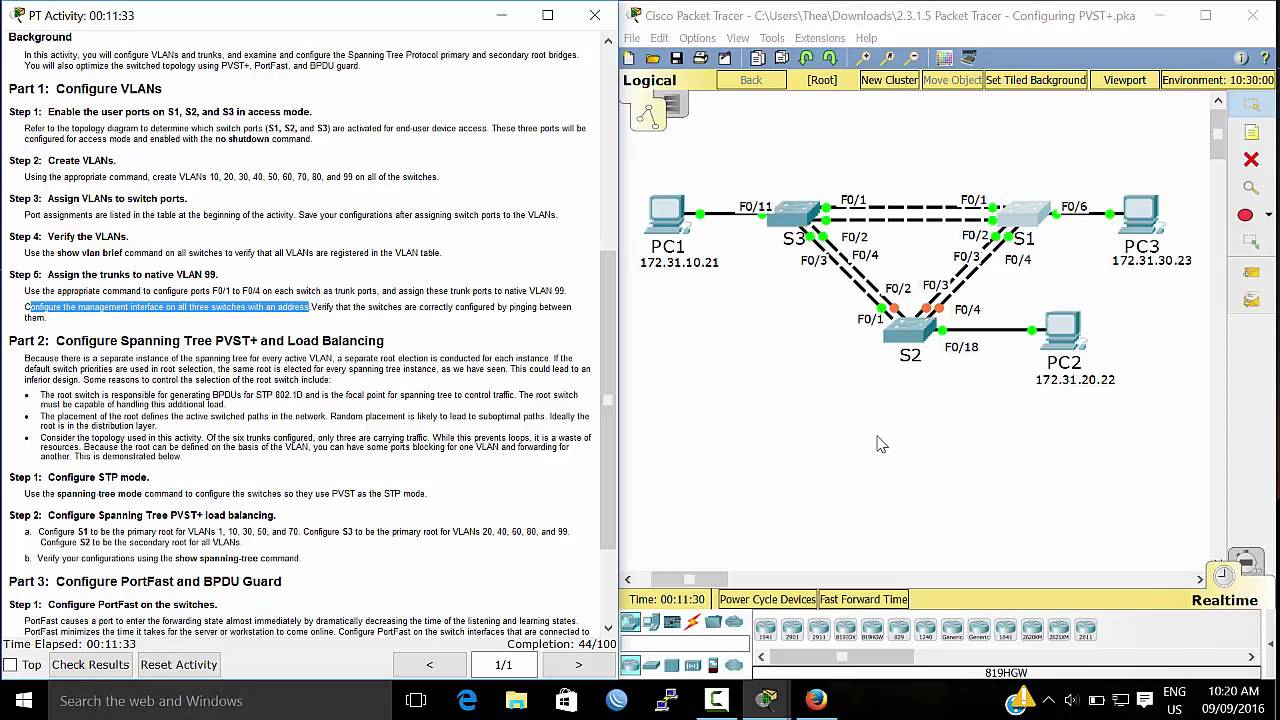Image resolution: width=1280 pixels, height=720 pixels.
Task: Select the Connections lightning bolt category
Action: (x=692, y=623)
